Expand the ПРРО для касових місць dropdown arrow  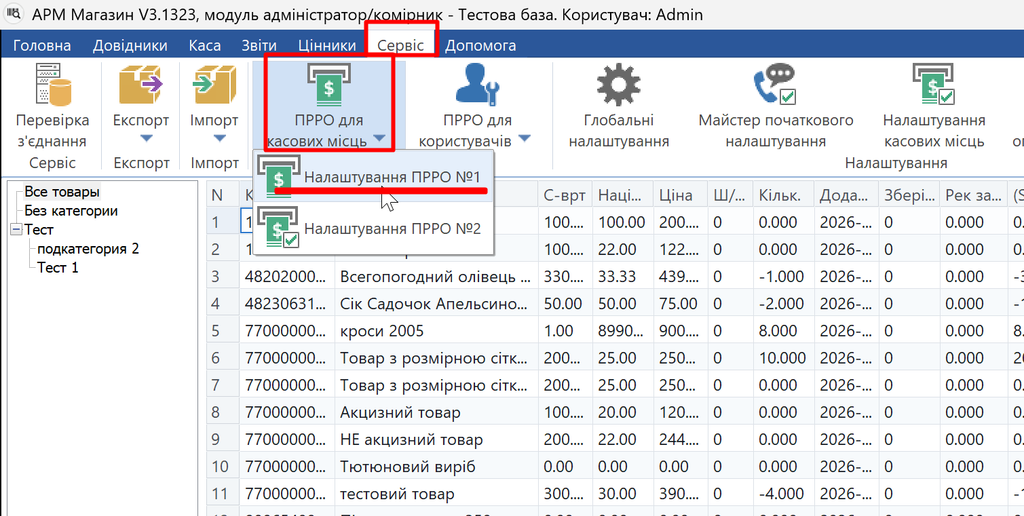click(x=379, y=138)
